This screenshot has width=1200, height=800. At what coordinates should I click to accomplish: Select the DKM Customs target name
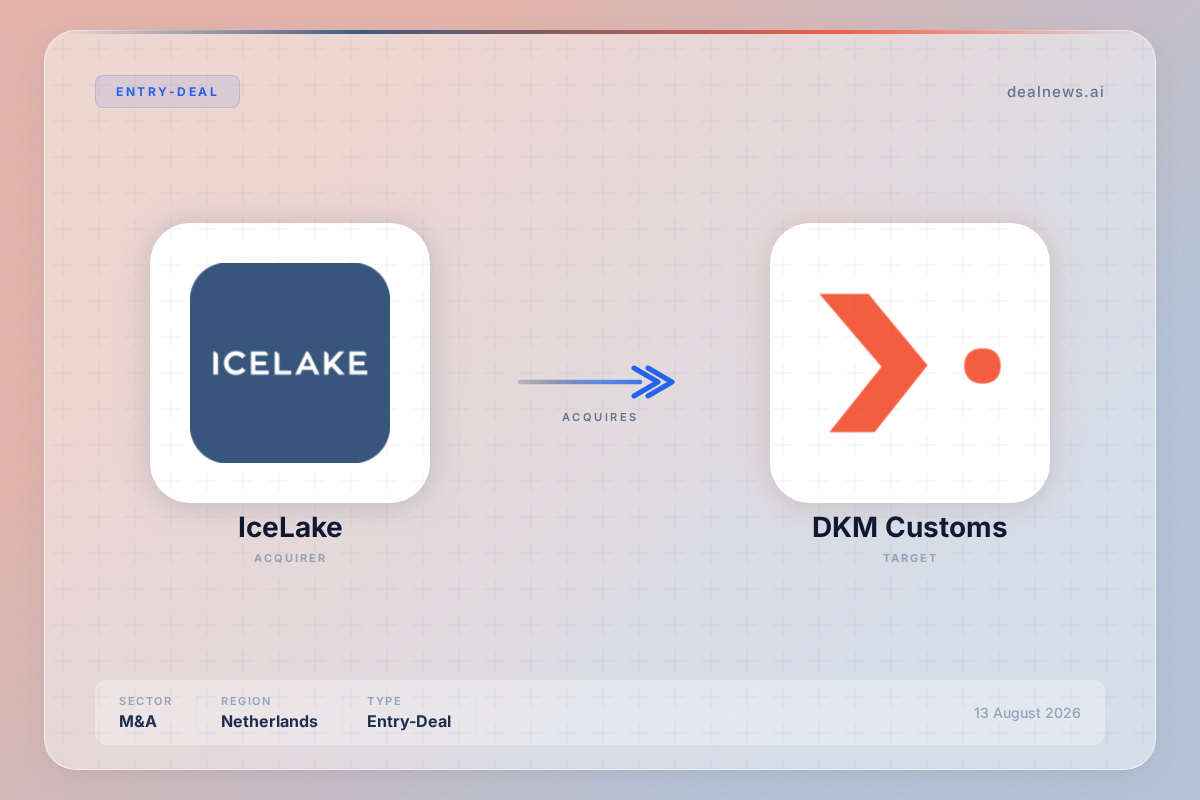click(x=910, y=527)
